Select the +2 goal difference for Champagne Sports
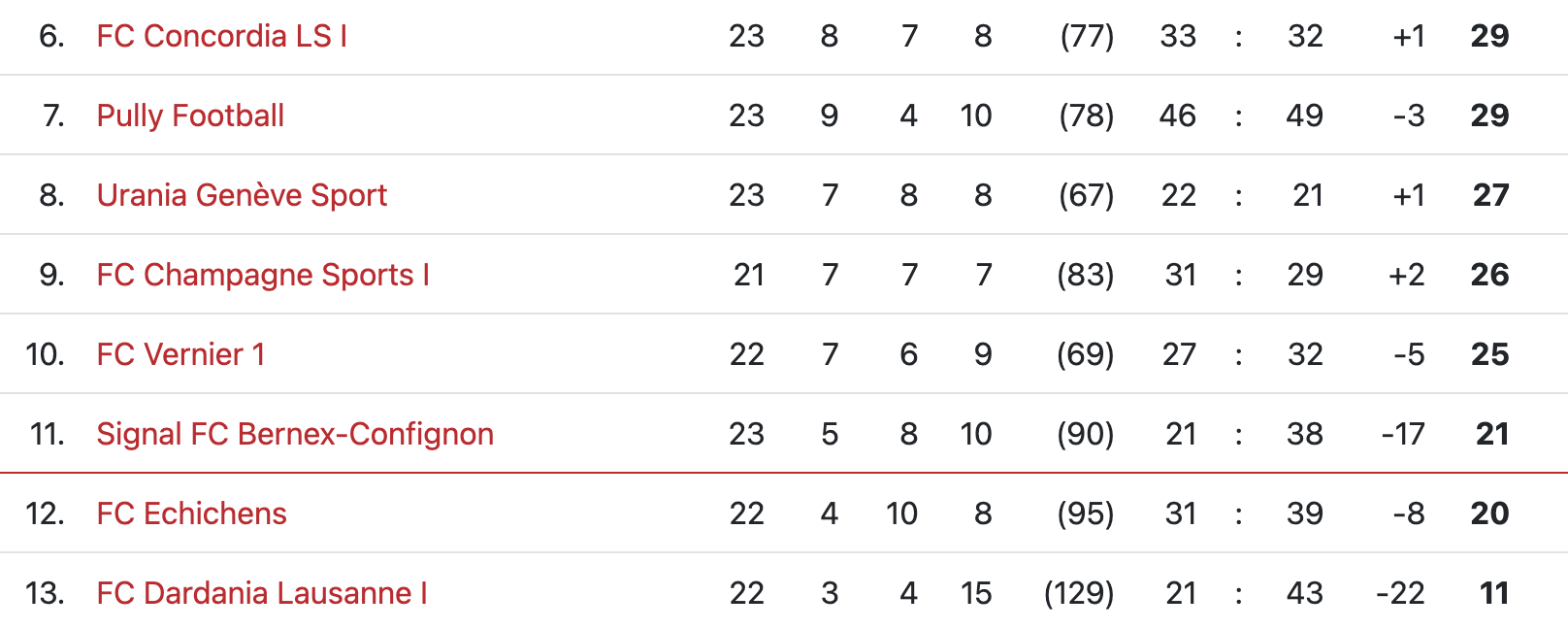This screenshot has height=629, width=1568. (x=1407, y=275)
